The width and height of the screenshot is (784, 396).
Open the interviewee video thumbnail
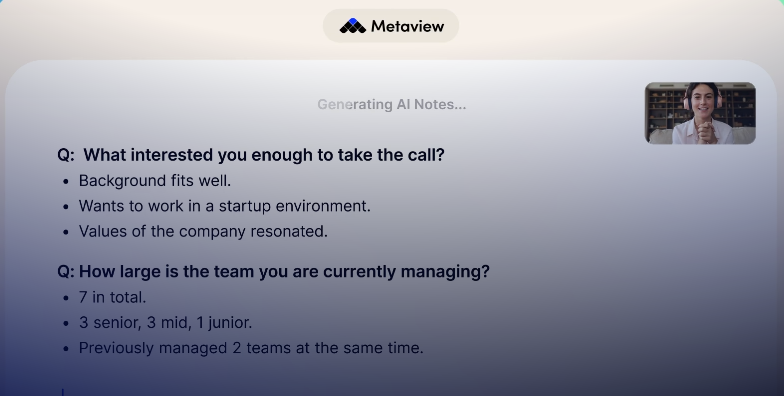(x=700, y=113)
